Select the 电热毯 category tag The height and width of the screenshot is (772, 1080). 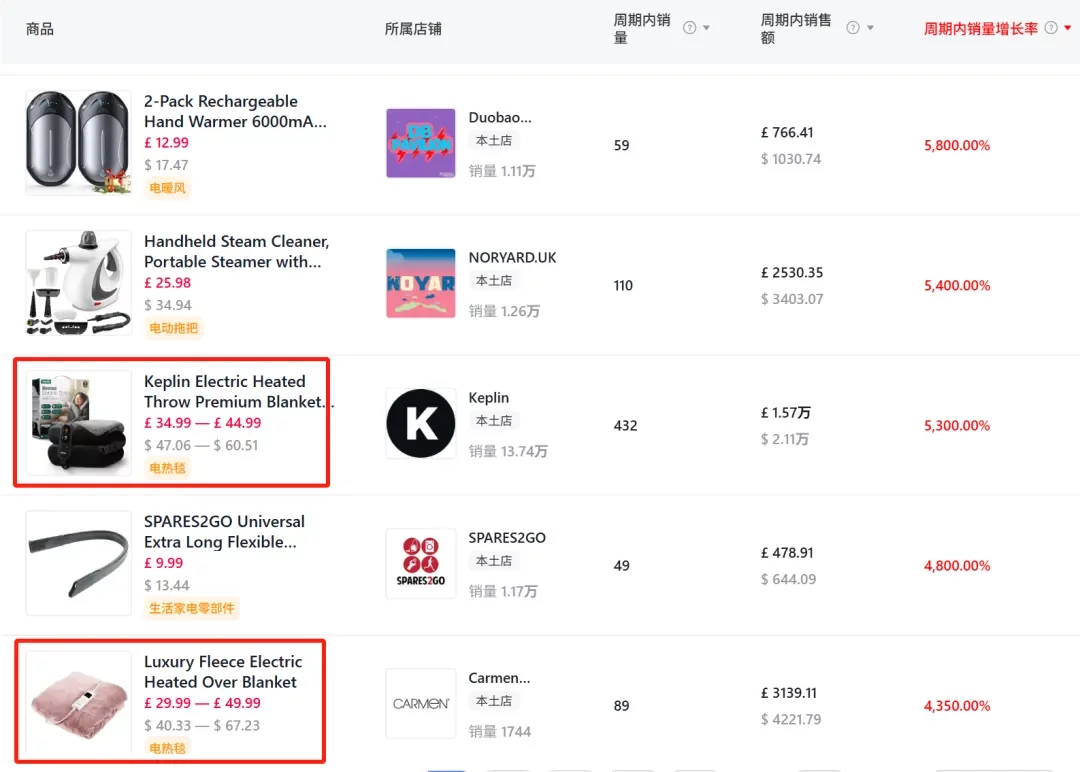click(166, 467)
